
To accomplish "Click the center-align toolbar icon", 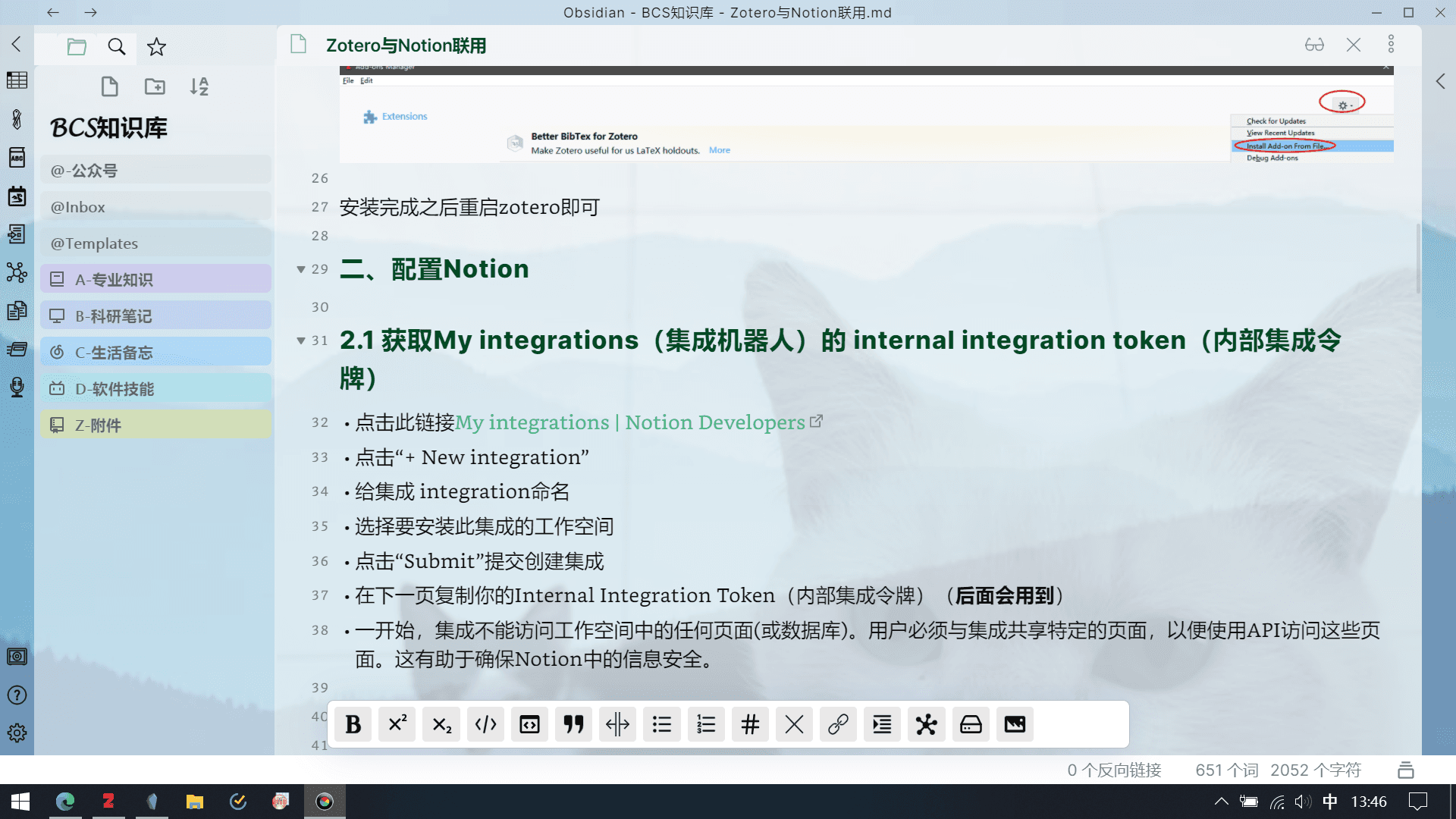I will pos(617,724).
